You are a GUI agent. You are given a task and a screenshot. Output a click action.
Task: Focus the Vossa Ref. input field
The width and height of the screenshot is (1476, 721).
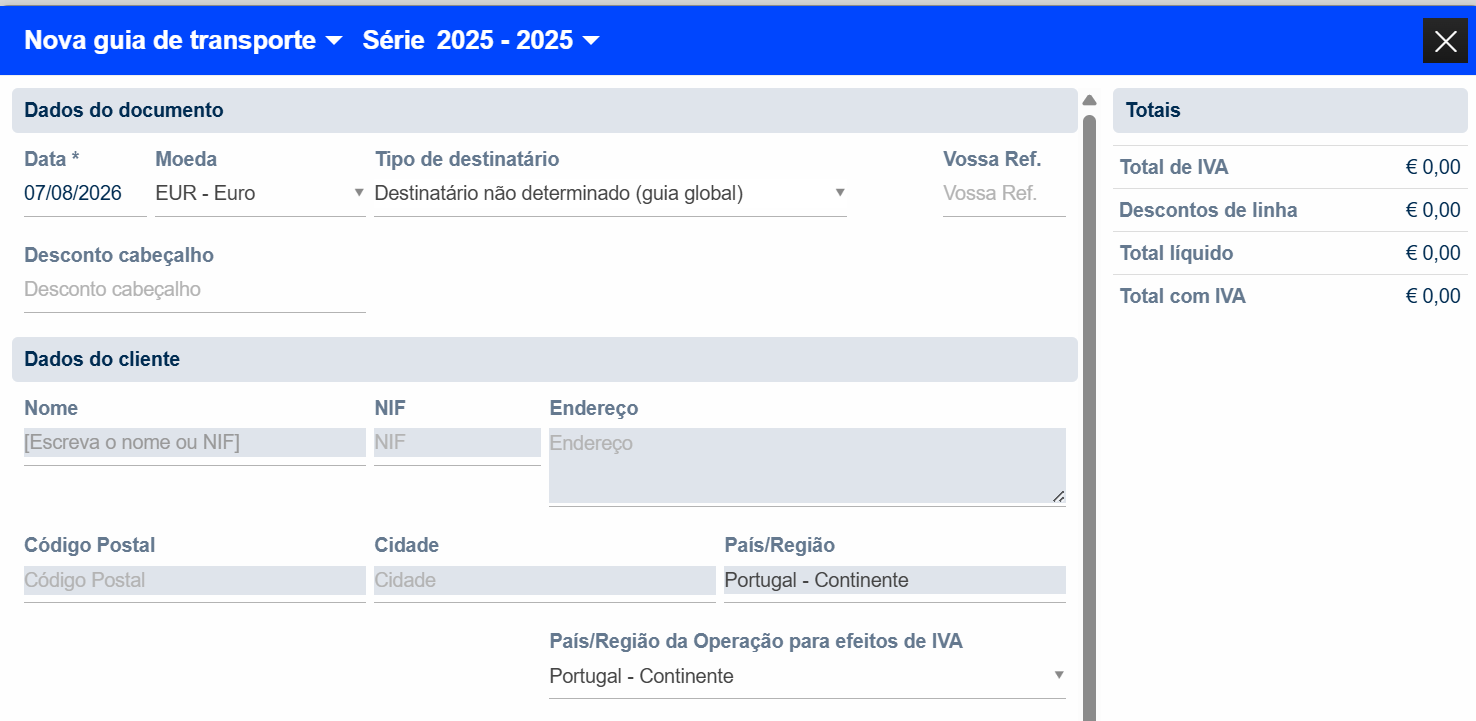click(1004, 193)
